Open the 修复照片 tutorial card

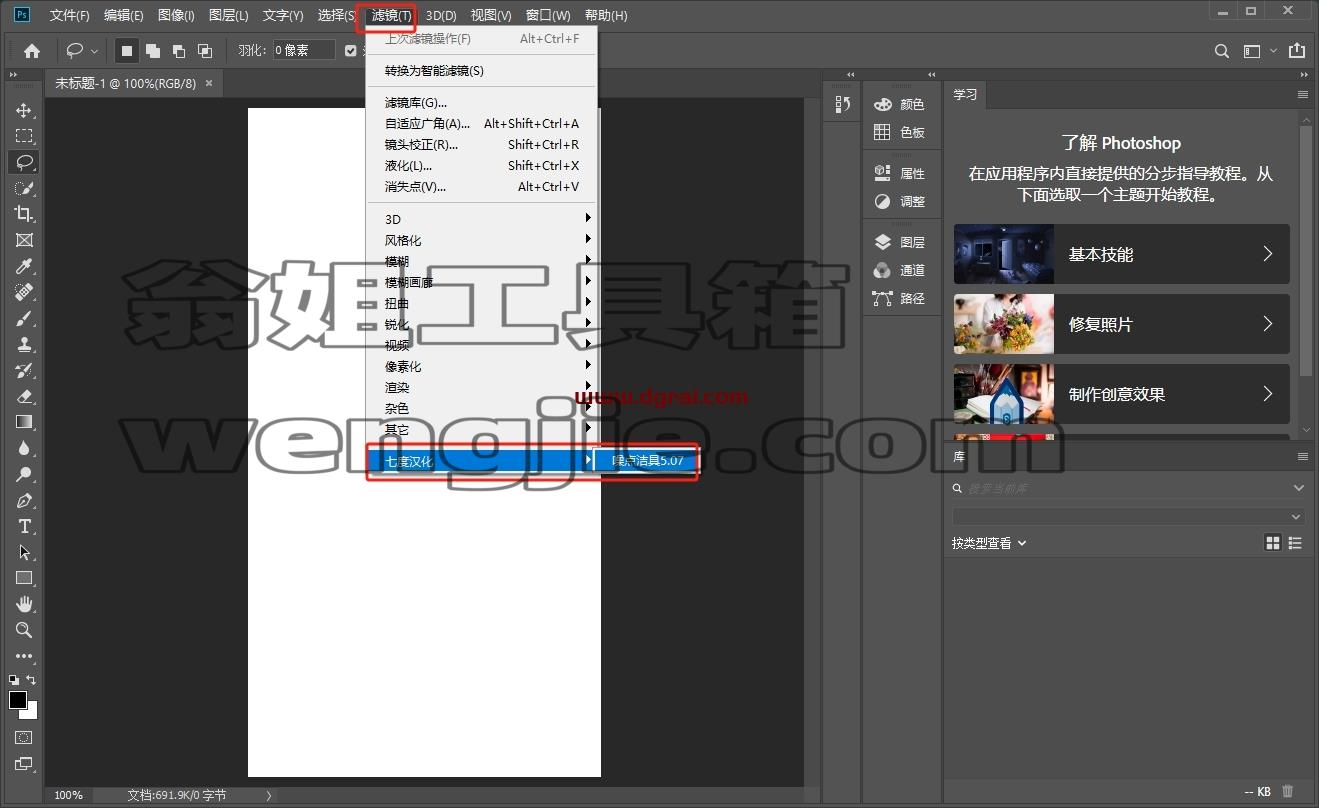(x=1121, y=324)
